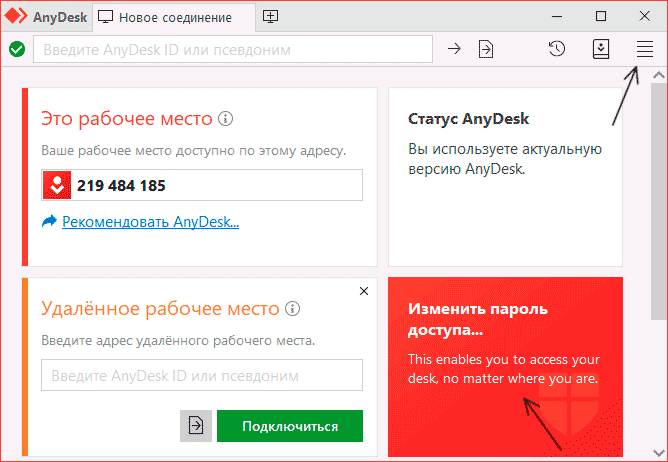Click the remote desk address input field
Viewport: 668px width, 462px height.
202,375
